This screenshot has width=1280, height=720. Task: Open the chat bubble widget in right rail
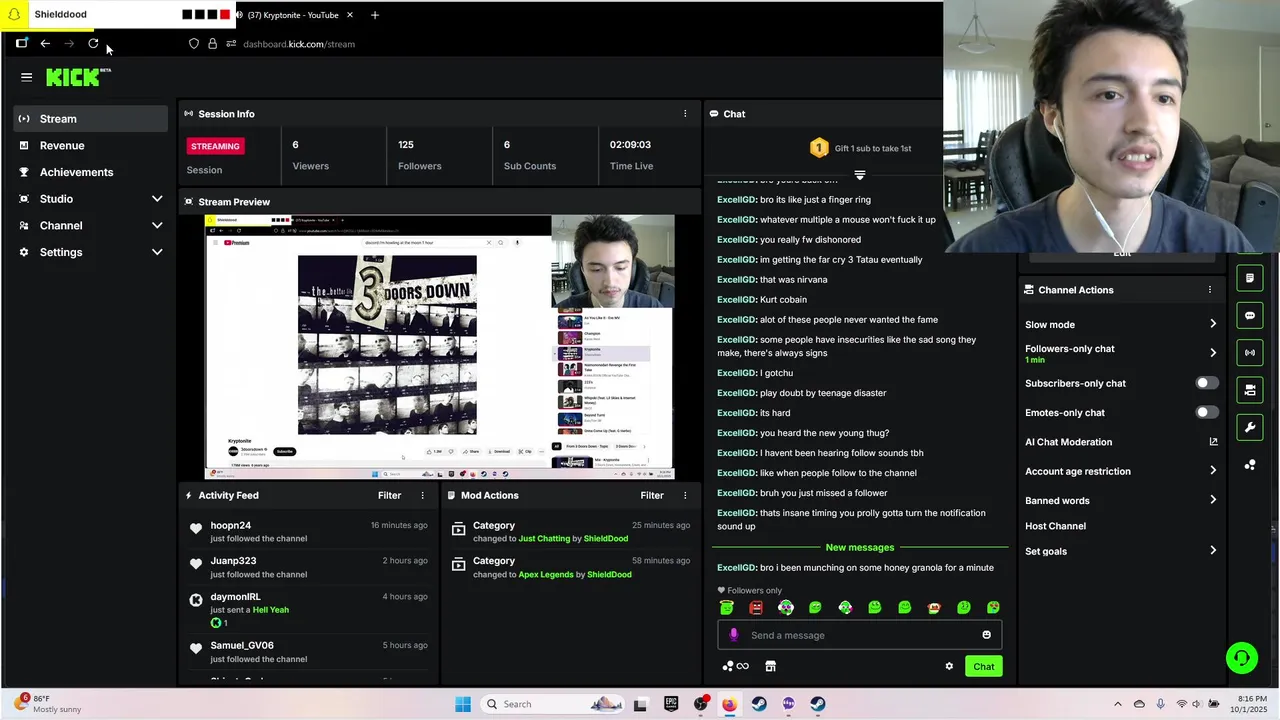click(x=1249, y=315)
